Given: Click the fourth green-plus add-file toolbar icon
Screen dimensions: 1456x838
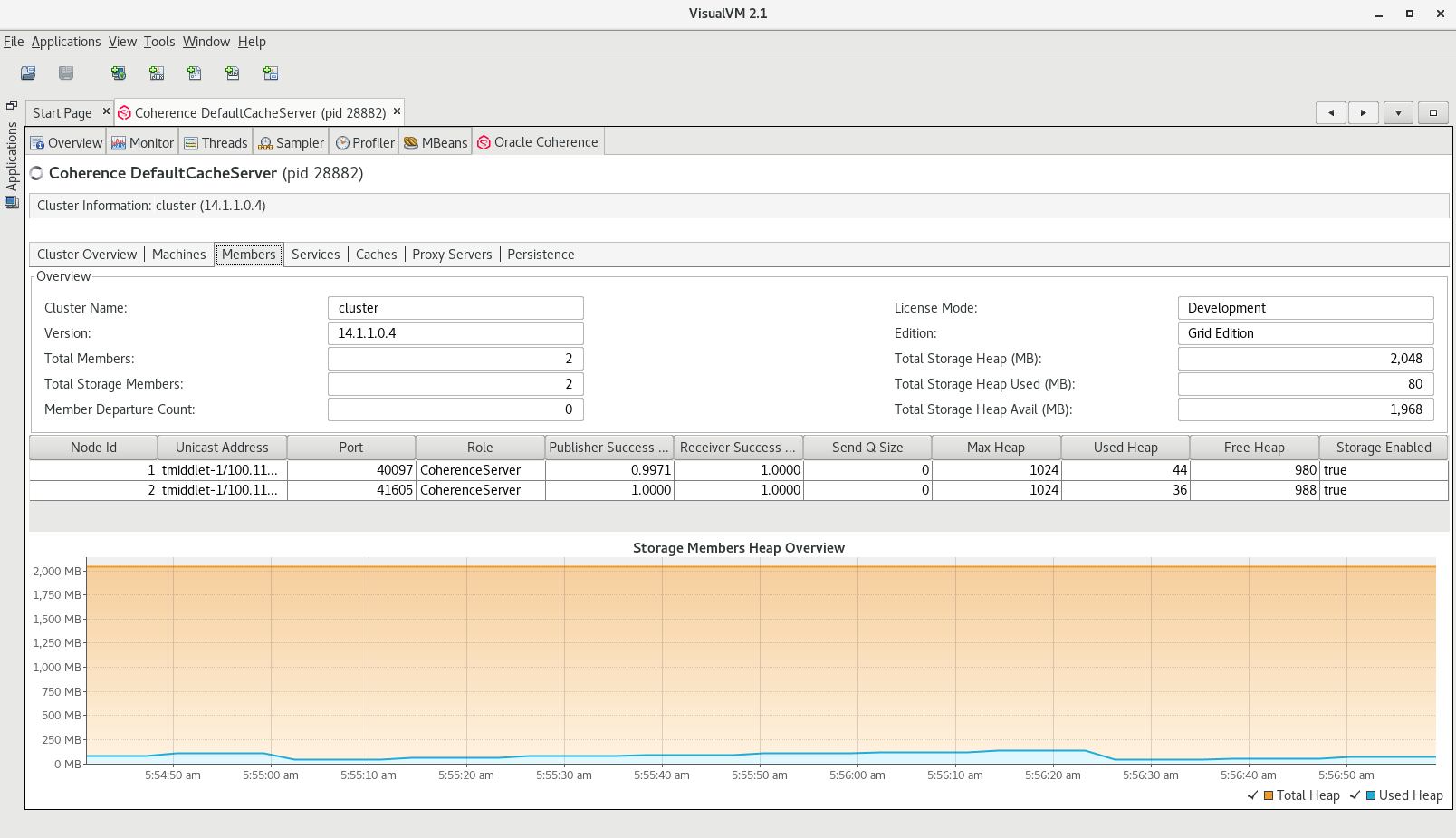Looking at the screenshot, I should pos(233,73).
